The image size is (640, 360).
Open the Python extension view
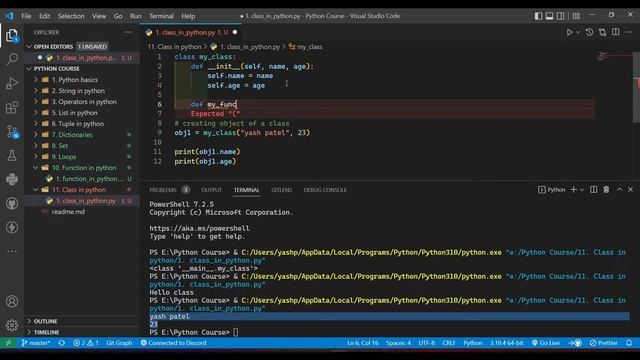click(12, 179)
